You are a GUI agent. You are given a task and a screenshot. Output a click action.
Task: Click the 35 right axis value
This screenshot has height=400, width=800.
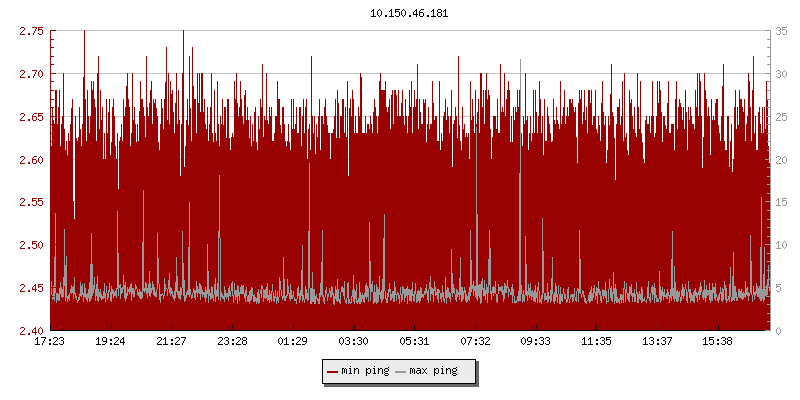coord(781,32)
